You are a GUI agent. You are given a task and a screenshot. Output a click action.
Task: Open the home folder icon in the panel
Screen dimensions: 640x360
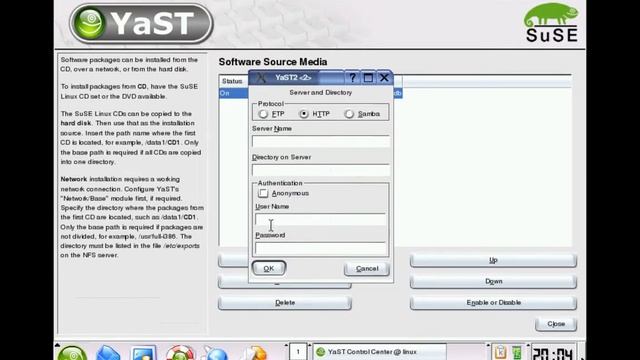pyautogui.click(x=108, y=353)
